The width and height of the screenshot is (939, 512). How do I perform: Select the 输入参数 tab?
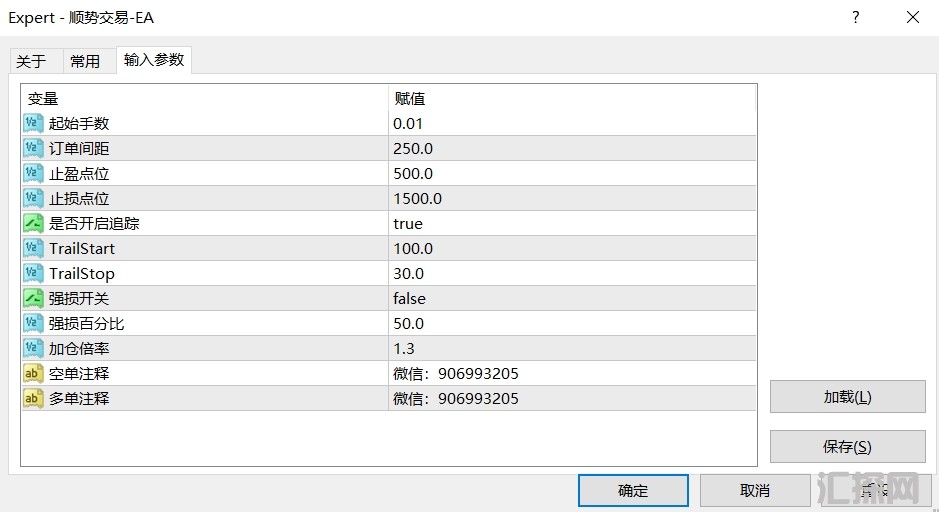[x=154, y=60]
